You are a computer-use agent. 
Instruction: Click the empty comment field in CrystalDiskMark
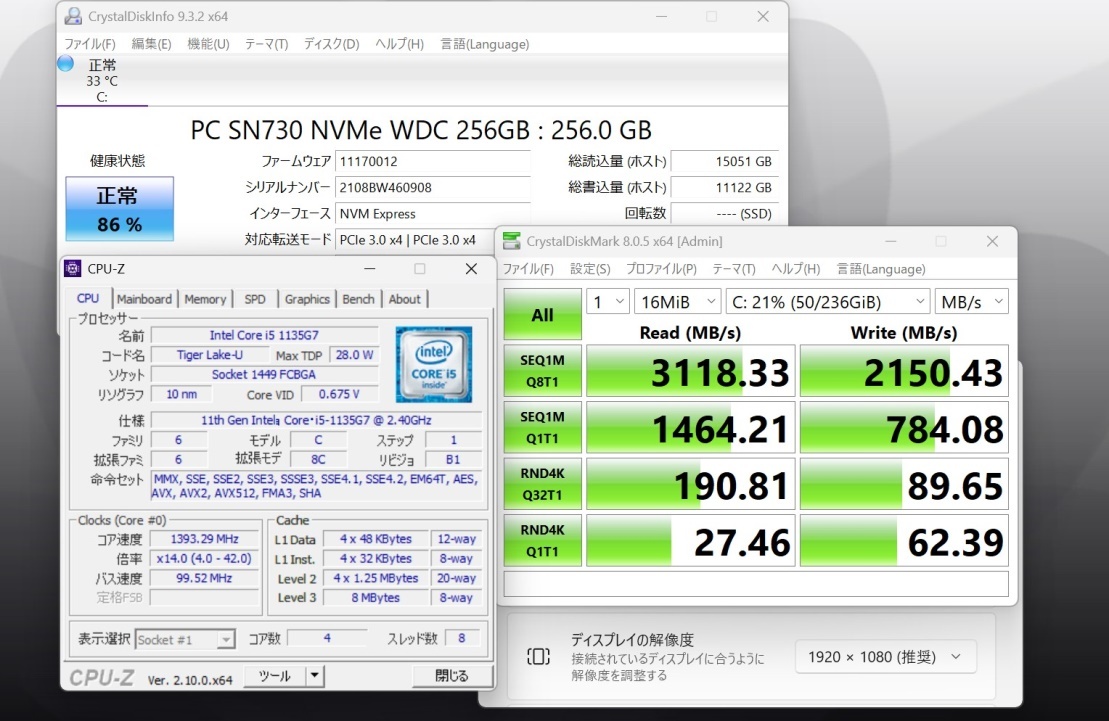coord(756,584)
